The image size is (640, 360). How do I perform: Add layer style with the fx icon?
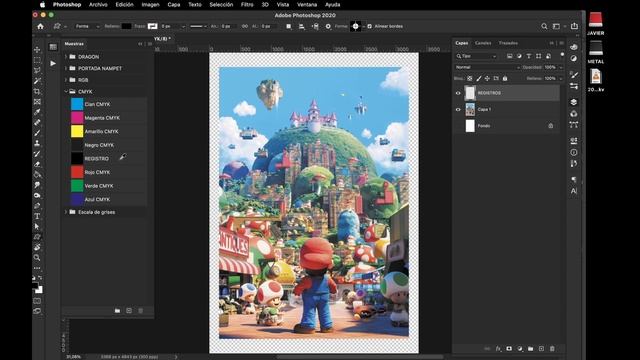click(498, 349)
